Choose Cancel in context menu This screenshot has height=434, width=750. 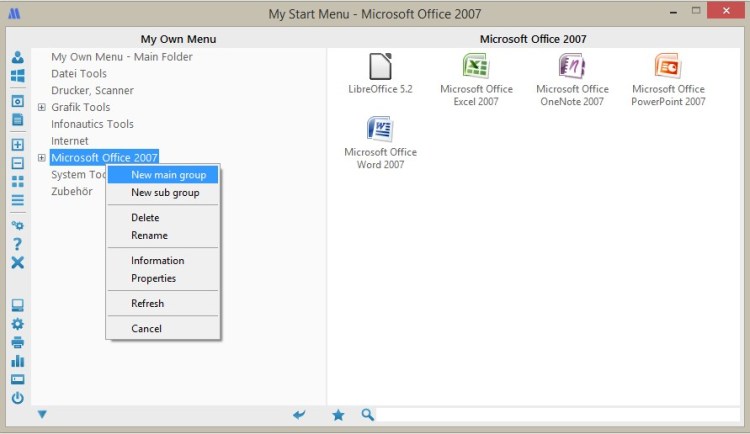163,329
